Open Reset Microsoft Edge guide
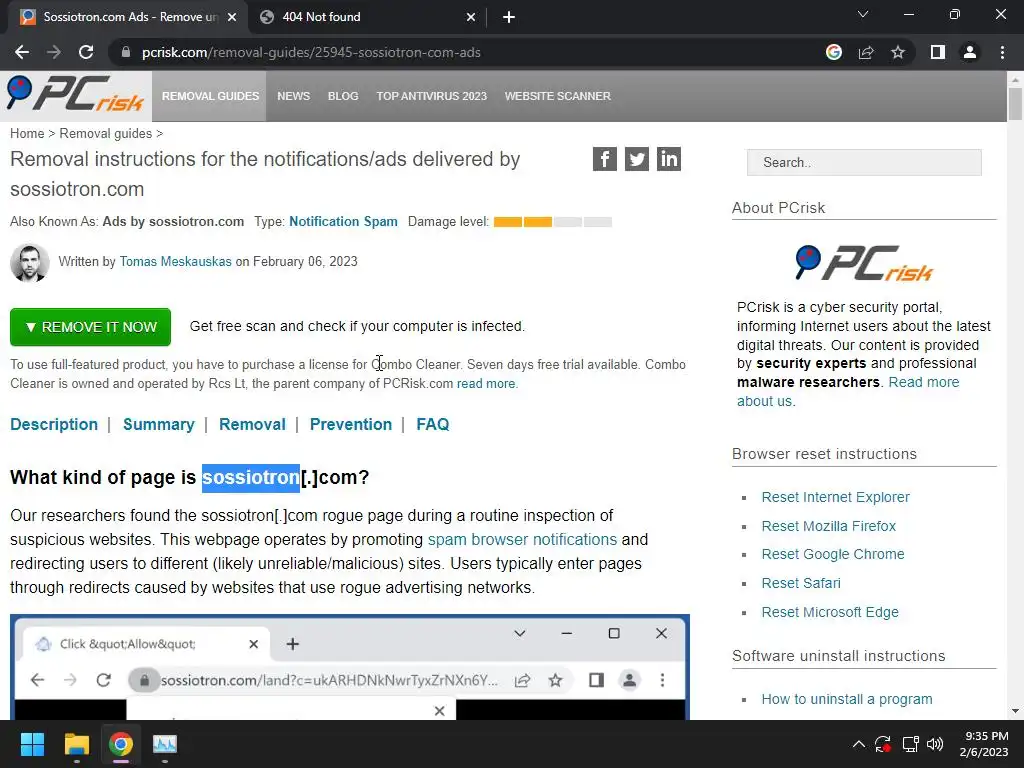 [x=830, y=612]
